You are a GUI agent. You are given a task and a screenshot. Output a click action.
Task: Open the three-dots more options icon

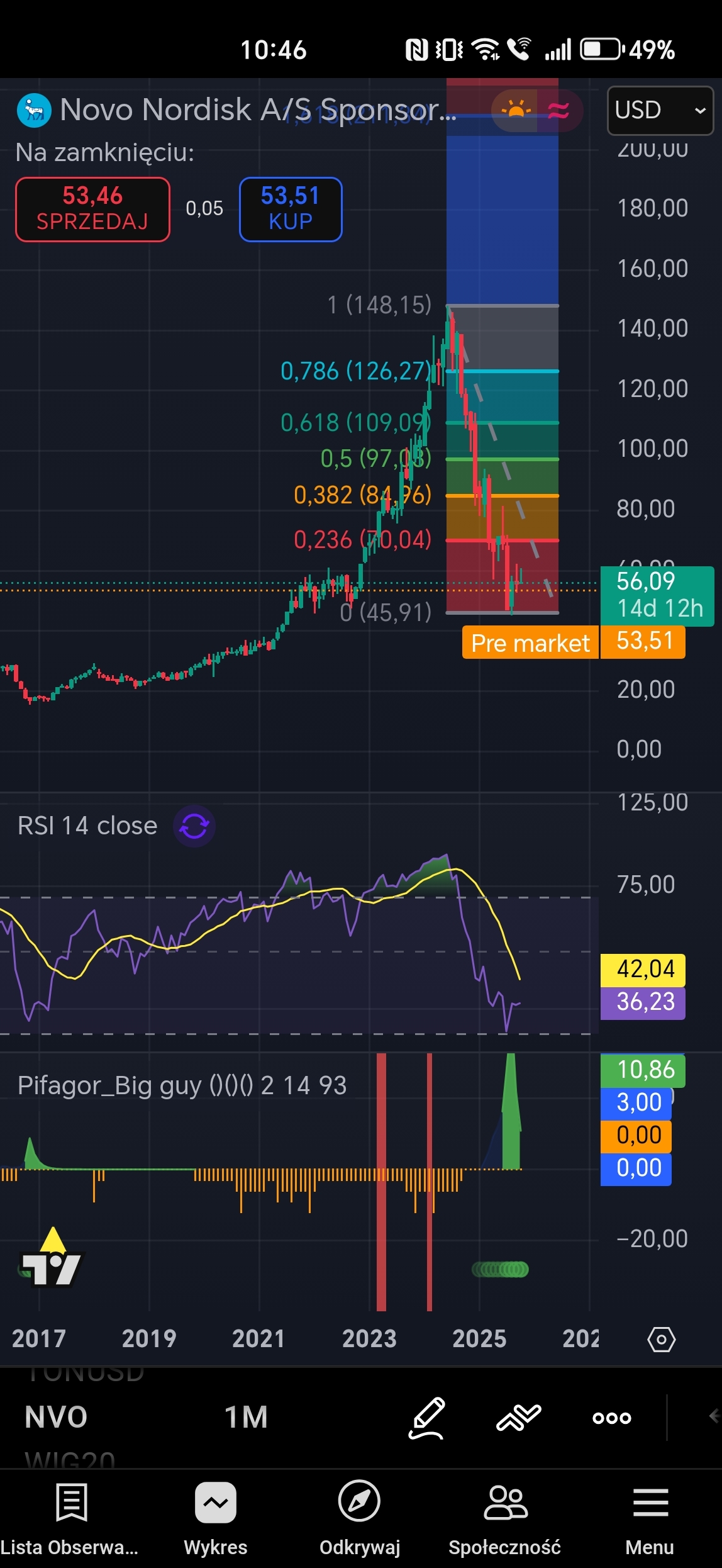tap(611, 1418)
